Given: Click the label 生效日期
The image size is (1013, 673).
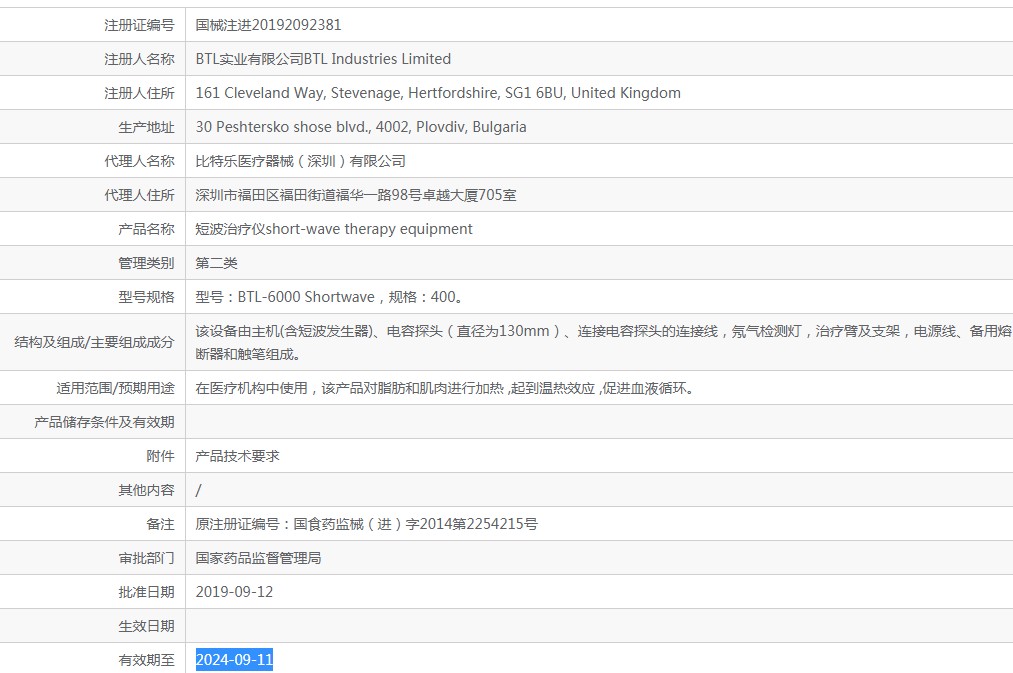Looking at the screenshot, I should click(x=147, y=626).
